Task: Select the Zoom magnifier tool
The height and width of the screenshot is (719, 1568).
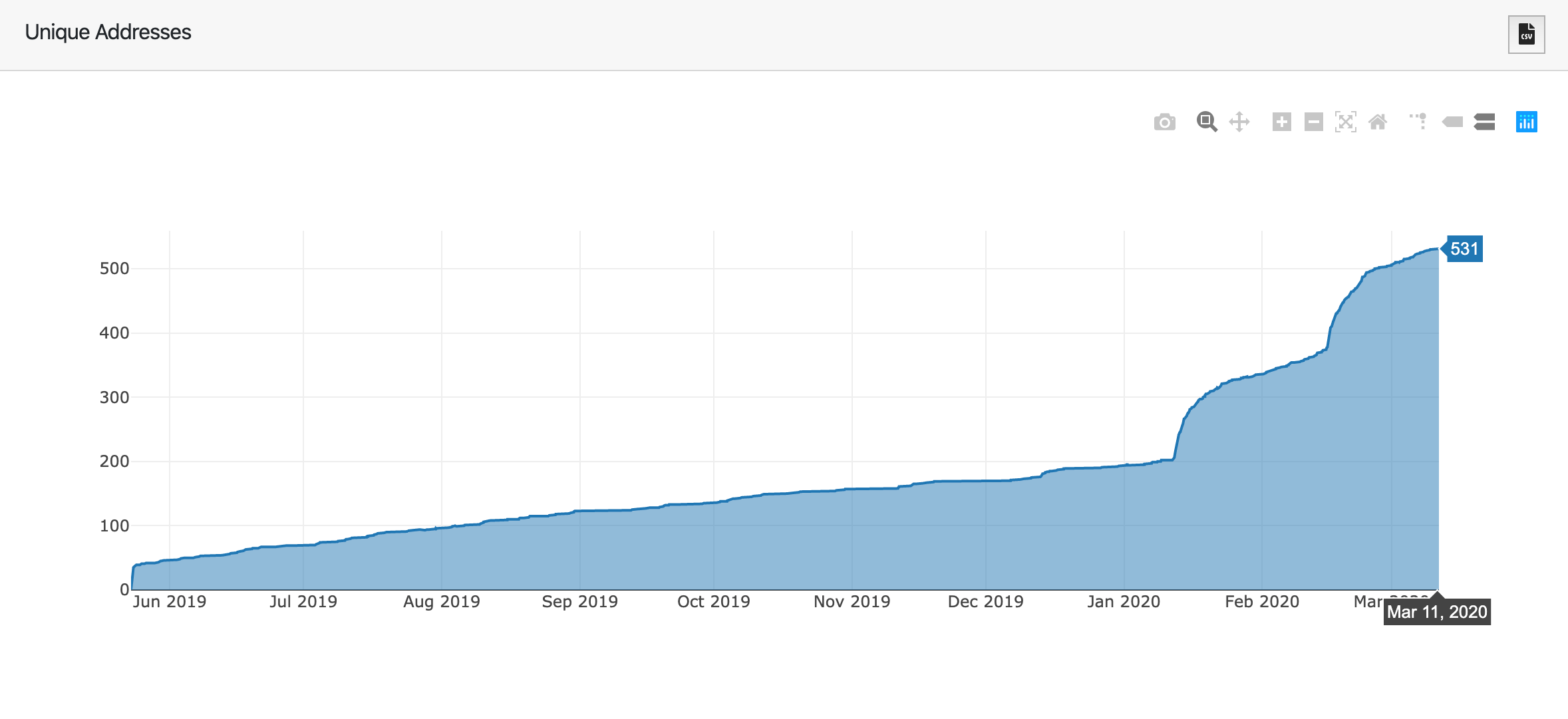Action: coord(1206,122)
